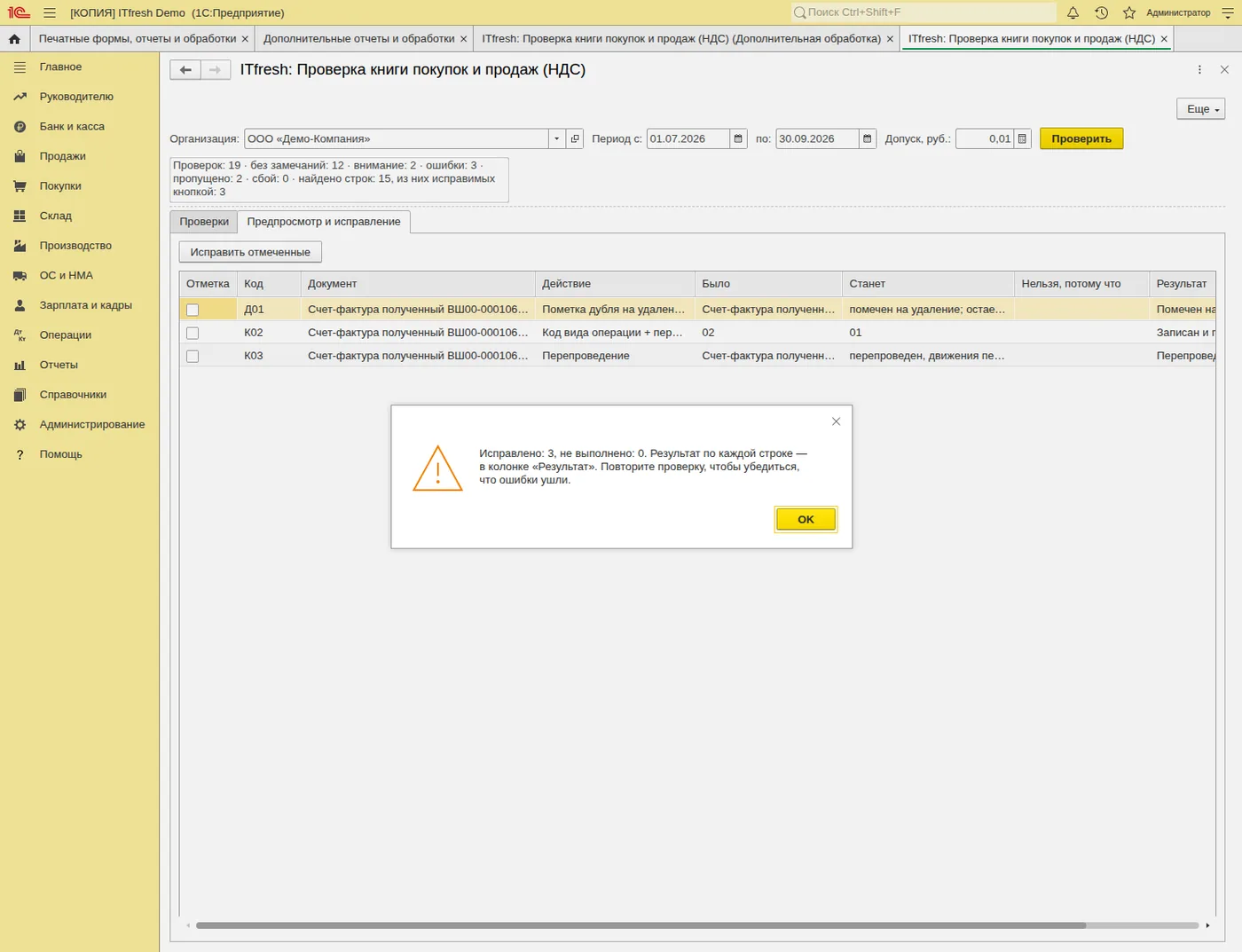
Task: Open calculator for tolerance field
Action: [x=1023, y=138]
